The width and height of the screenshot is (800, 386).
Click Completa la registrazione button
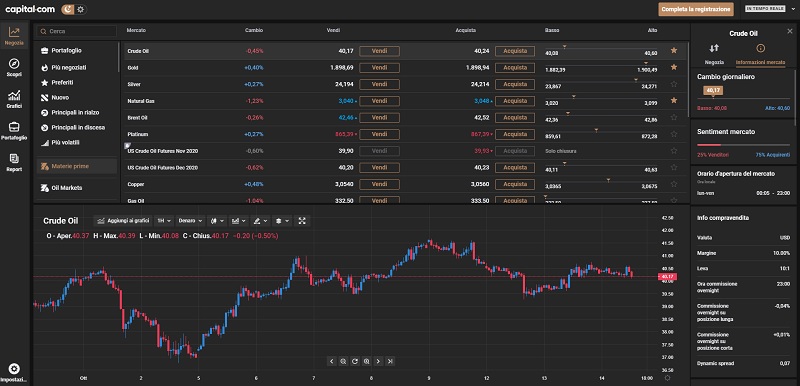tap(696, 9)
